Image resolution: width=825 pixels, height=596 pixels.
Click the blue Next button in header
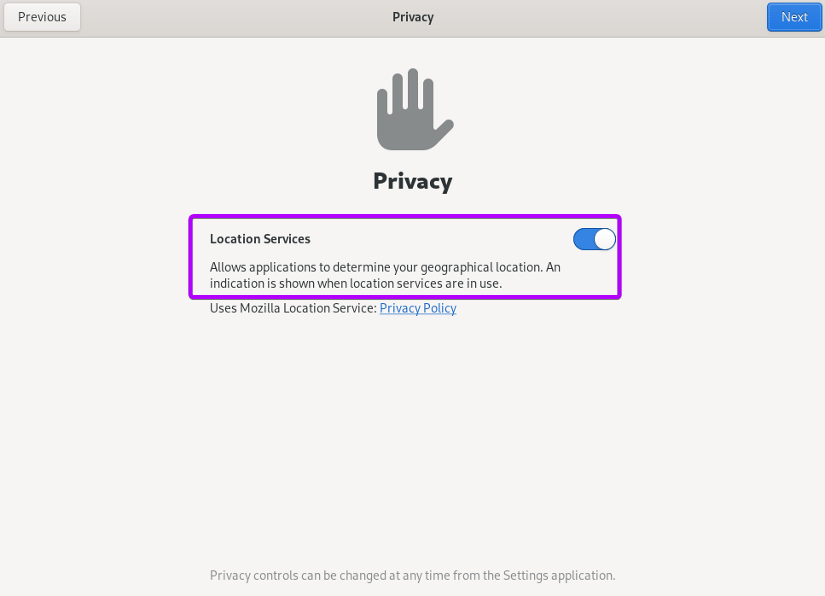click(794, 17)
